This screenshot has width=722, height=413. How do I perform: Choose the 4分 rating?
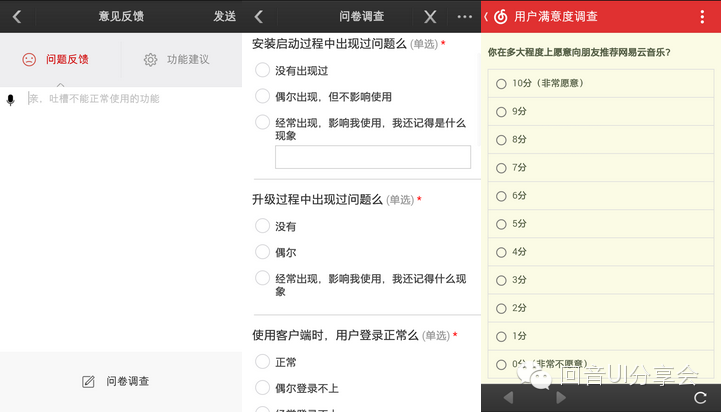tap(601, 252)
